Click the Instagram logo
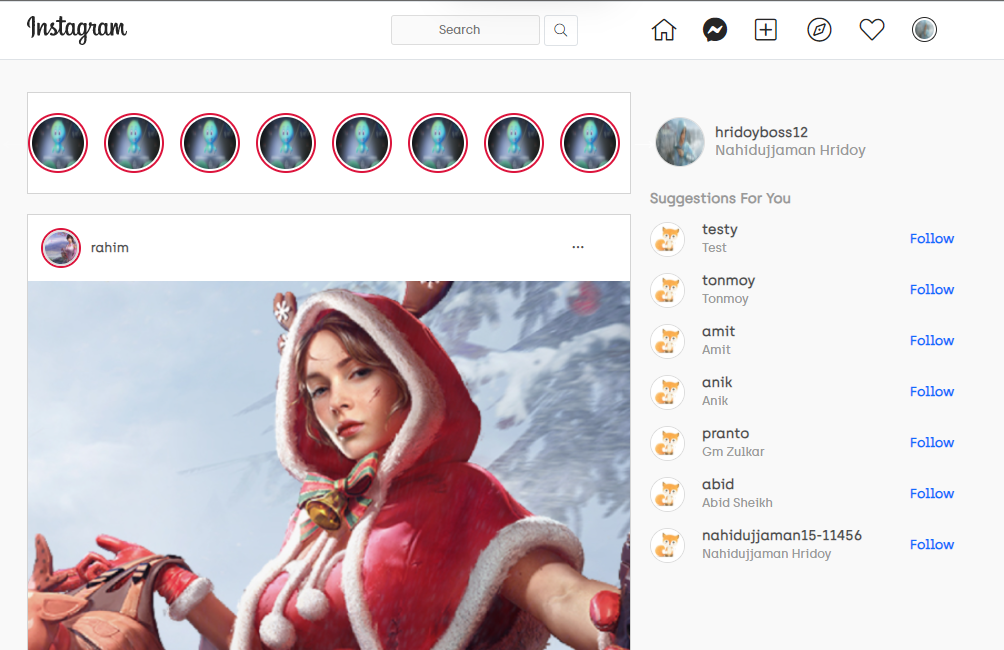 coord(77,29)
